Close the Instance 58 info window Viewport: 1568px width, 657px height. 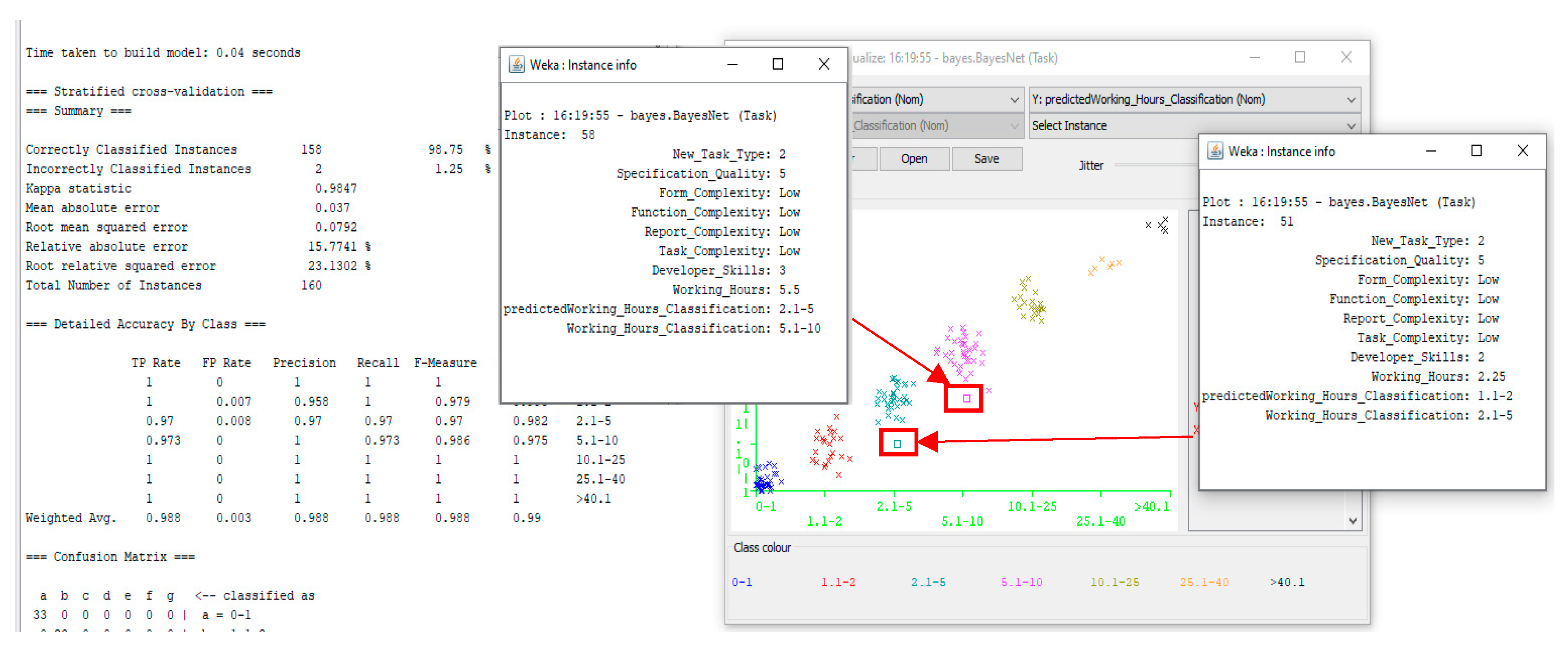[824, 65]
